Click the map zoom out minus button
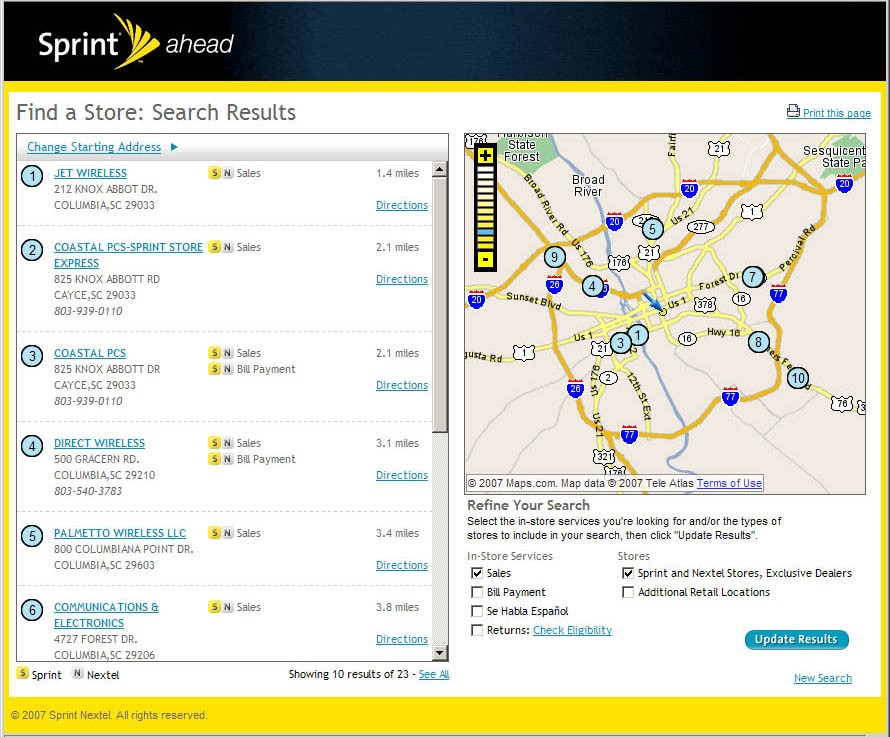Image resolution: width=890 pixels, height=737 pixels. point(485,260)
